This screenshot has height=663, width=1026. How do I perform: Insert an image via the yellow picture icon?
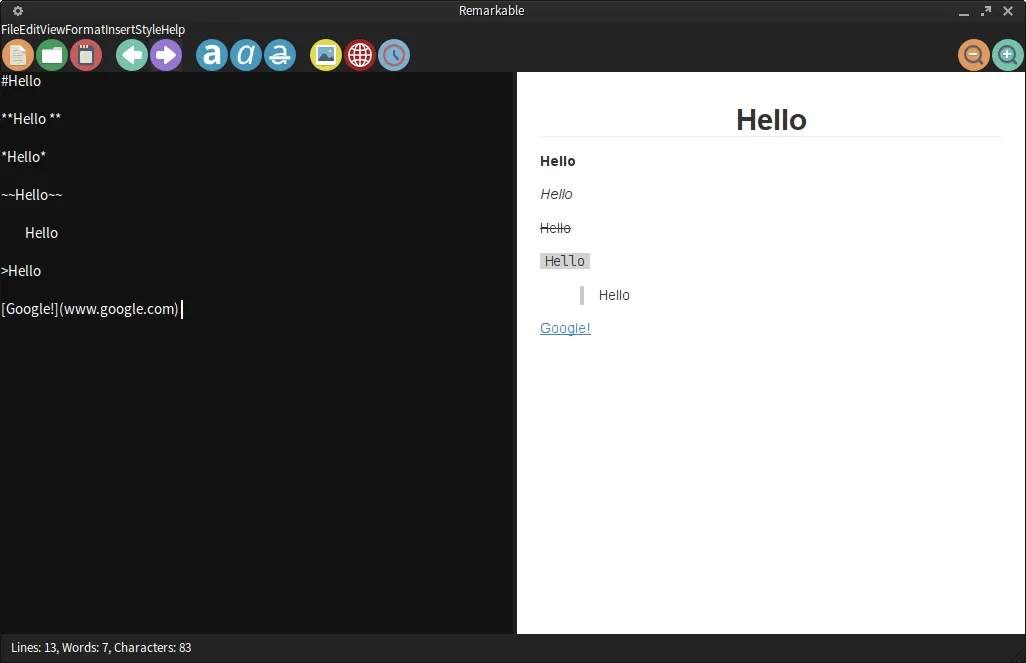(326, 55)
